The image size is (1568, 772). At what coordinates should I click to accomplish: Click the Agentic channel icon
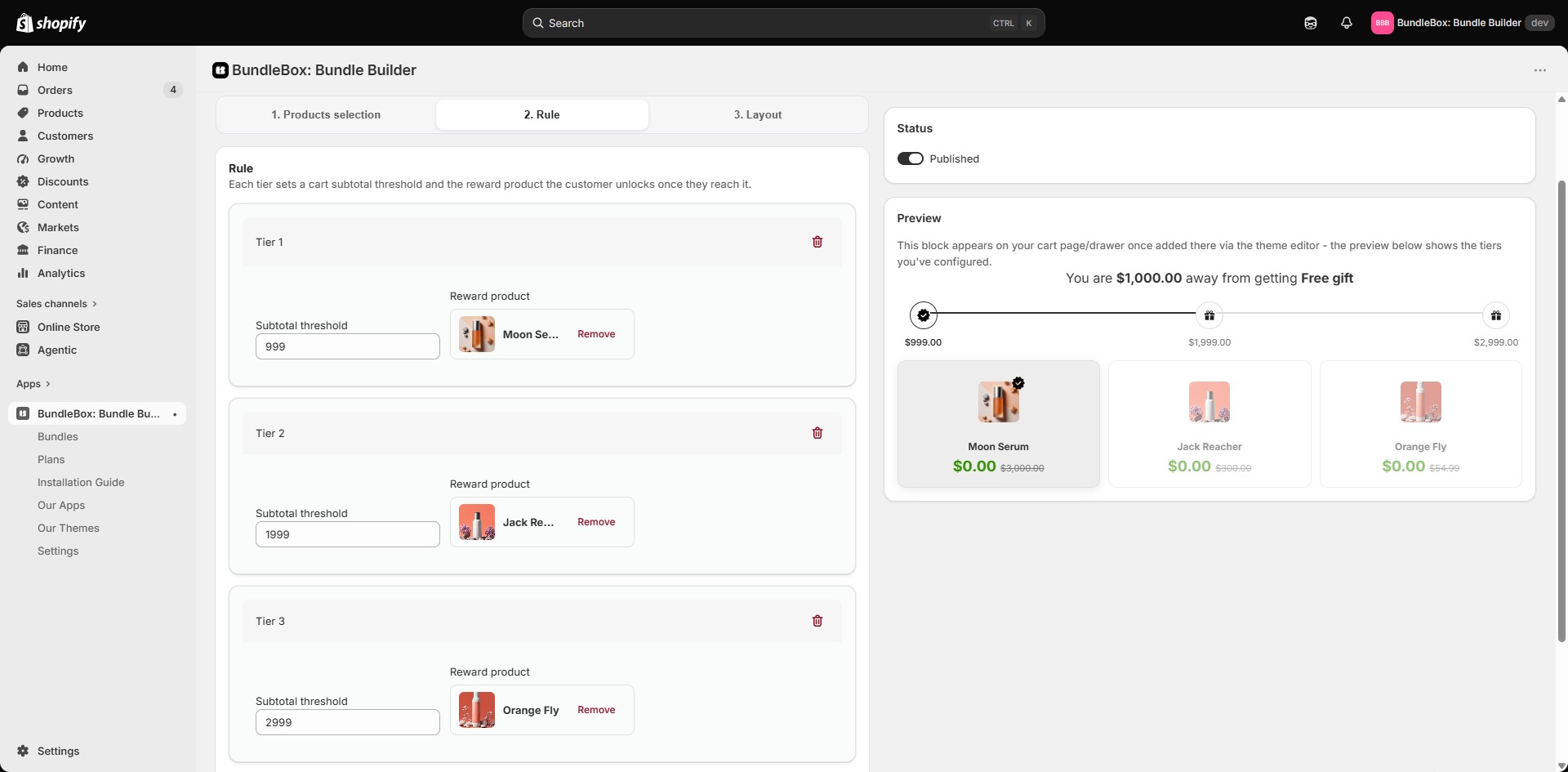23,350
